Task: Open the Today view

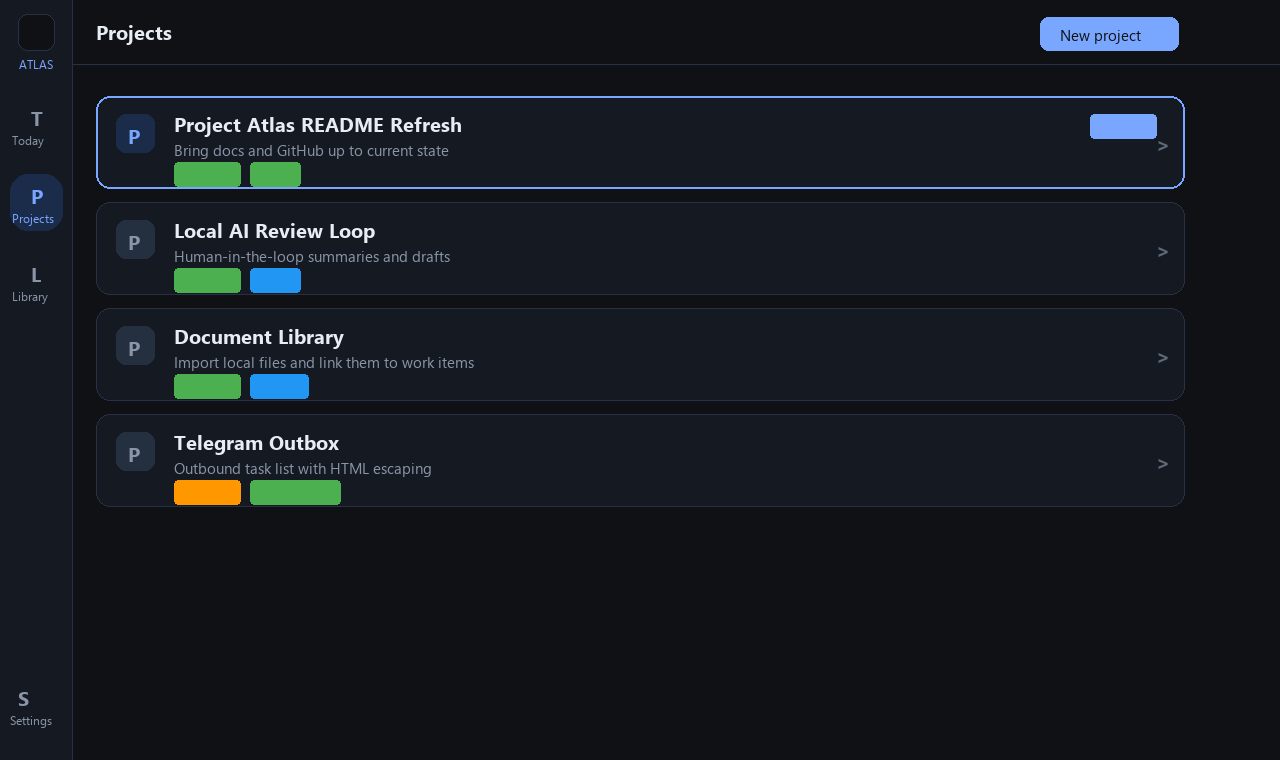Action: [x=36, y=127]
